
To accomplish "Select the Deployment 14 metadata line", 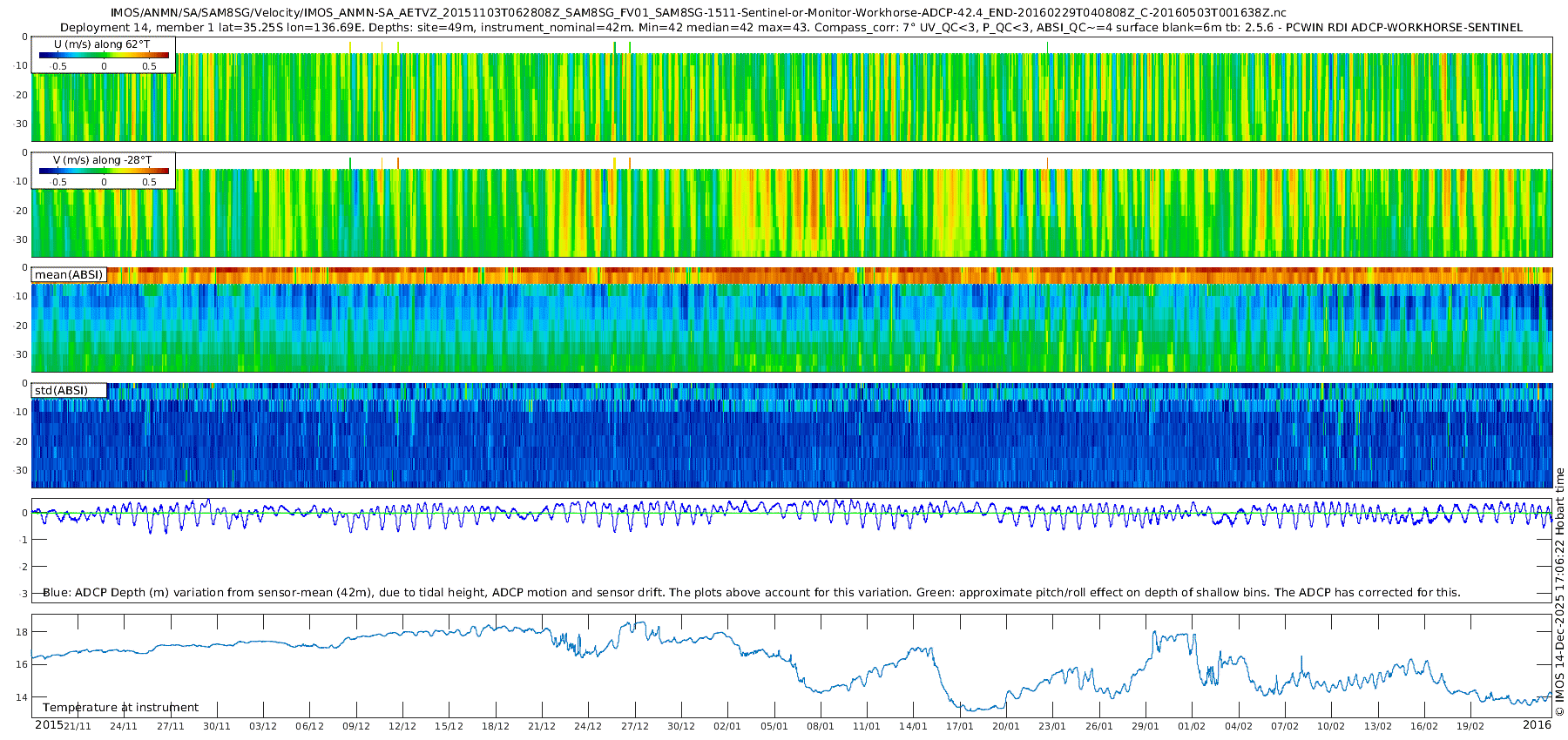I will pos(791,27).
